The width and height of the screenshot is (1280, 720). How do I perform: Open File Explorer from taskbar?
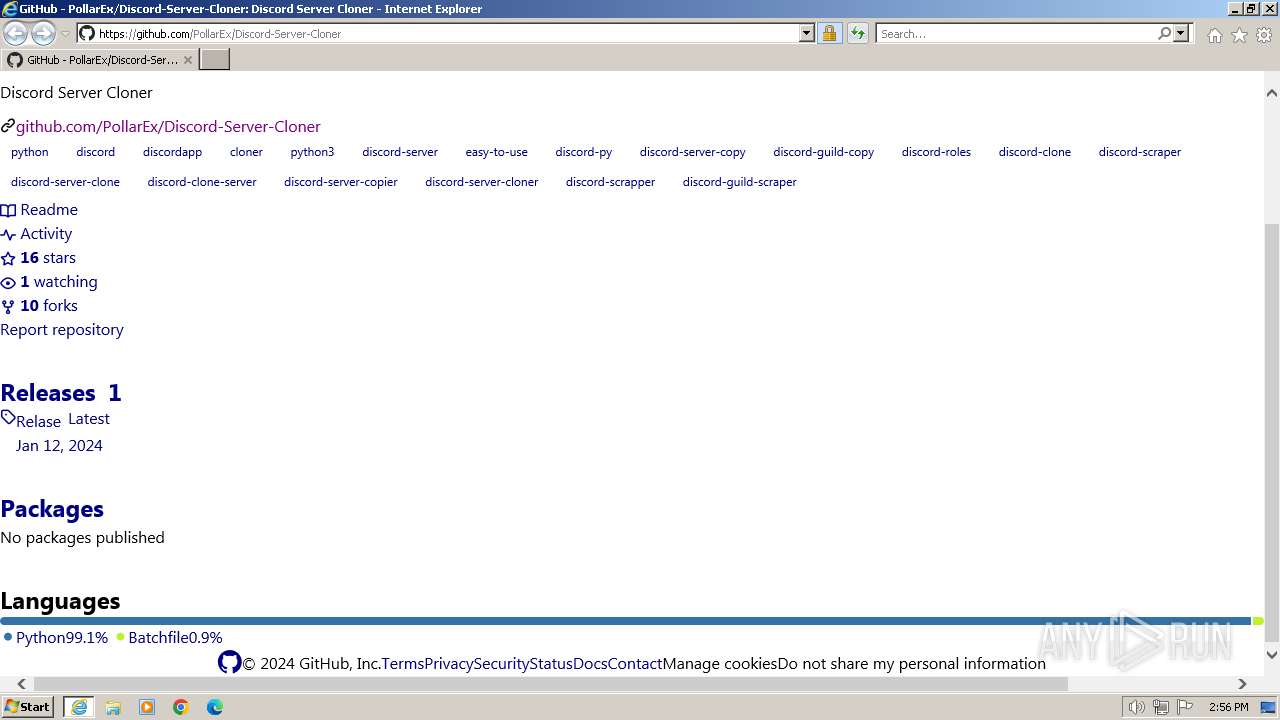(x=113, y=707)
